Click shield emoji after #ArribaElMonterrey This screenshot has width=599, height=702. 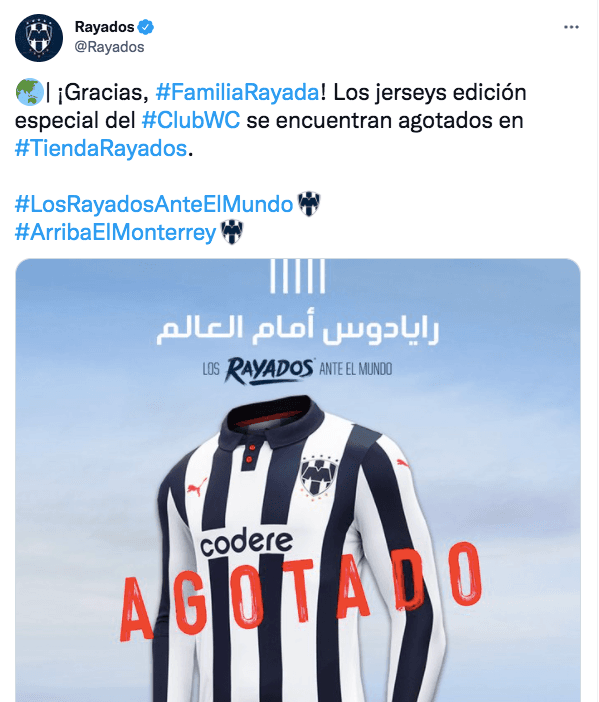(x=232, y=232)
